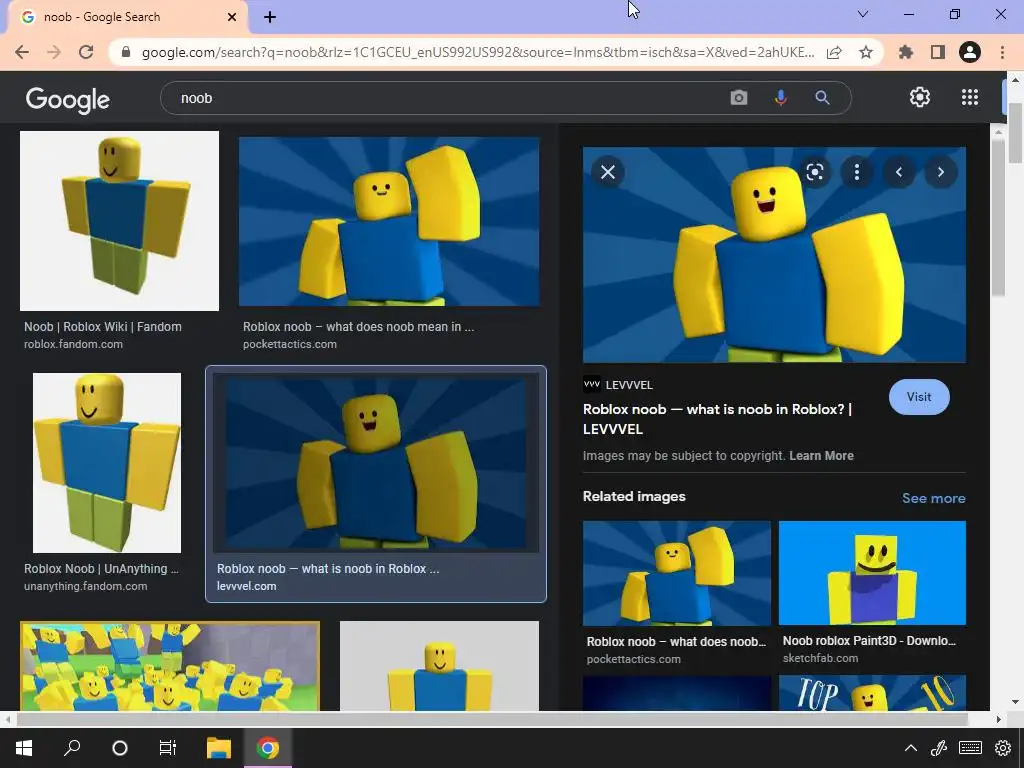Viewport: 1024px width, 768px height.
Task: Open the Google apps grid
Action: click(970, 97)
